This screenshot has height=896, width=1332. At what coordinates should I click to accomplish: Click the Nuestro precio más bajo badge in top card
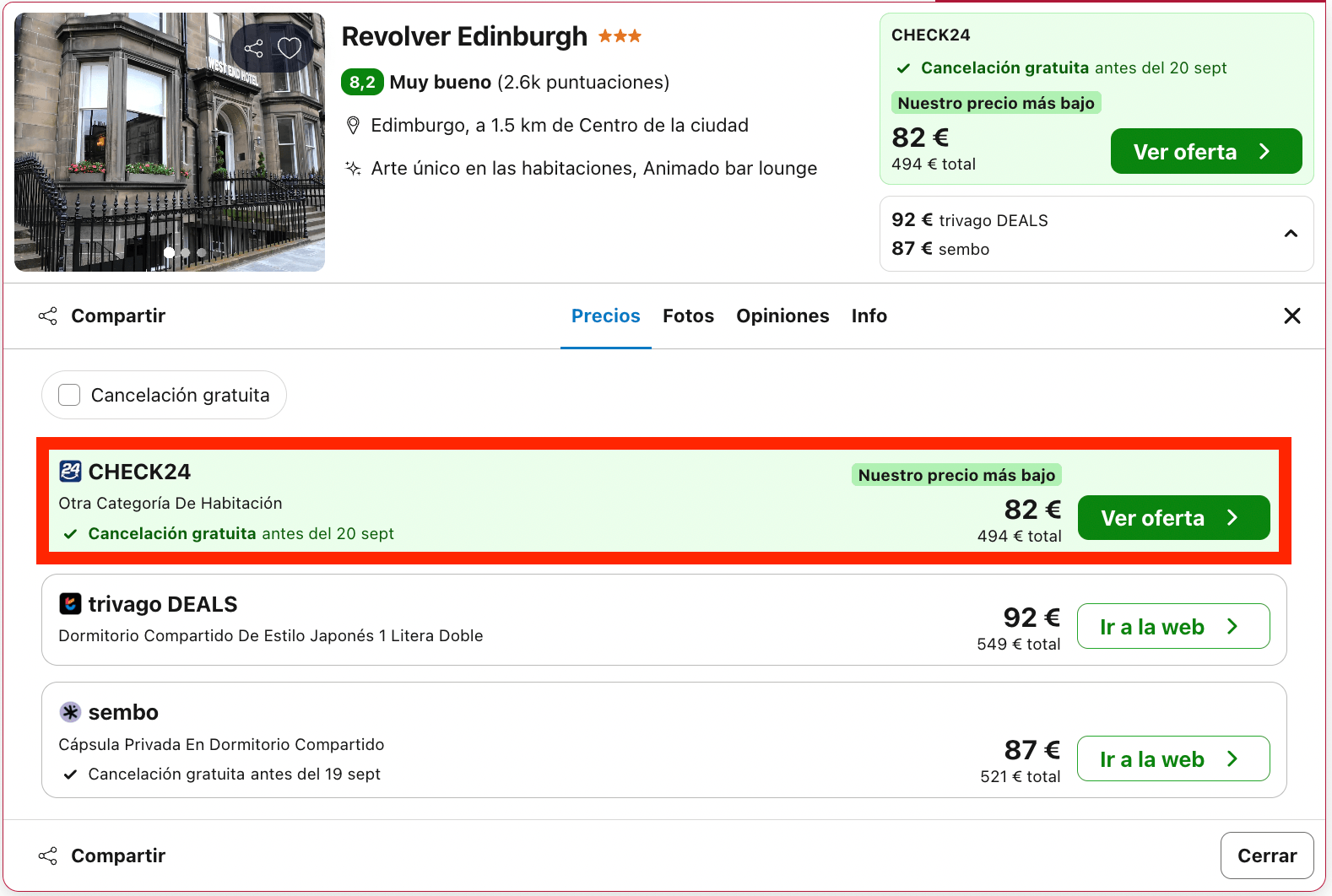[996, 103]
